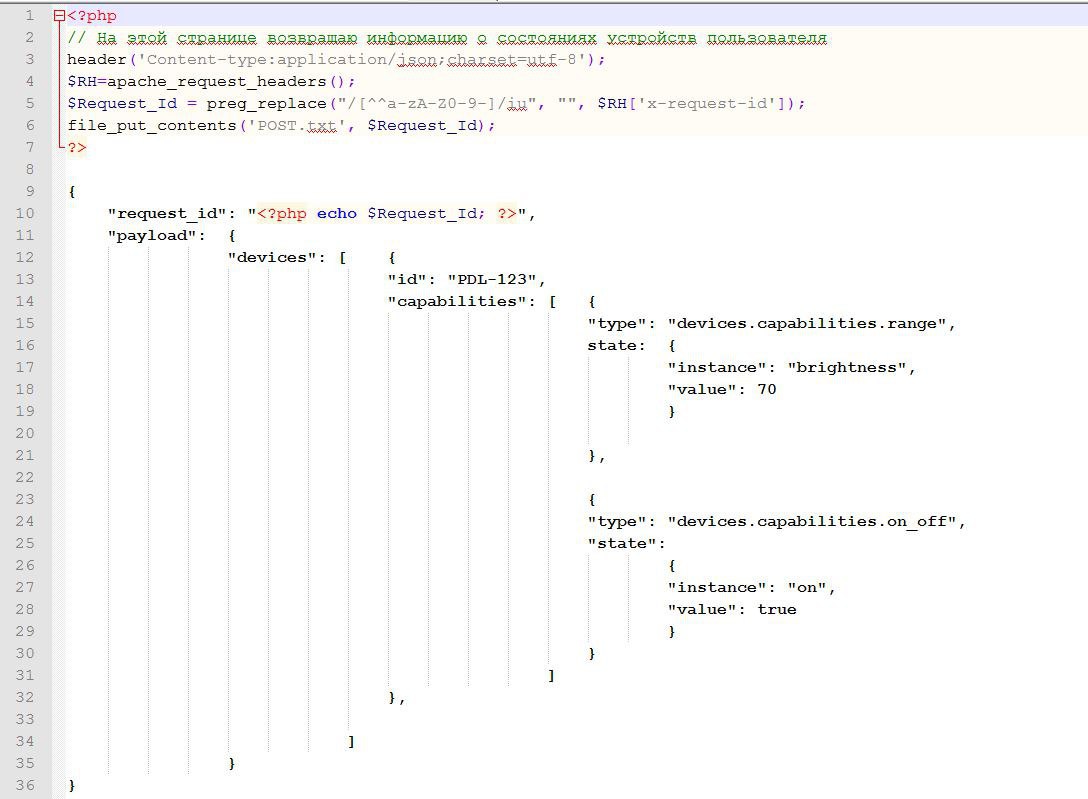Click the "devices" key
This screenshot has width=1088, height=799.
tap(271, 257)
